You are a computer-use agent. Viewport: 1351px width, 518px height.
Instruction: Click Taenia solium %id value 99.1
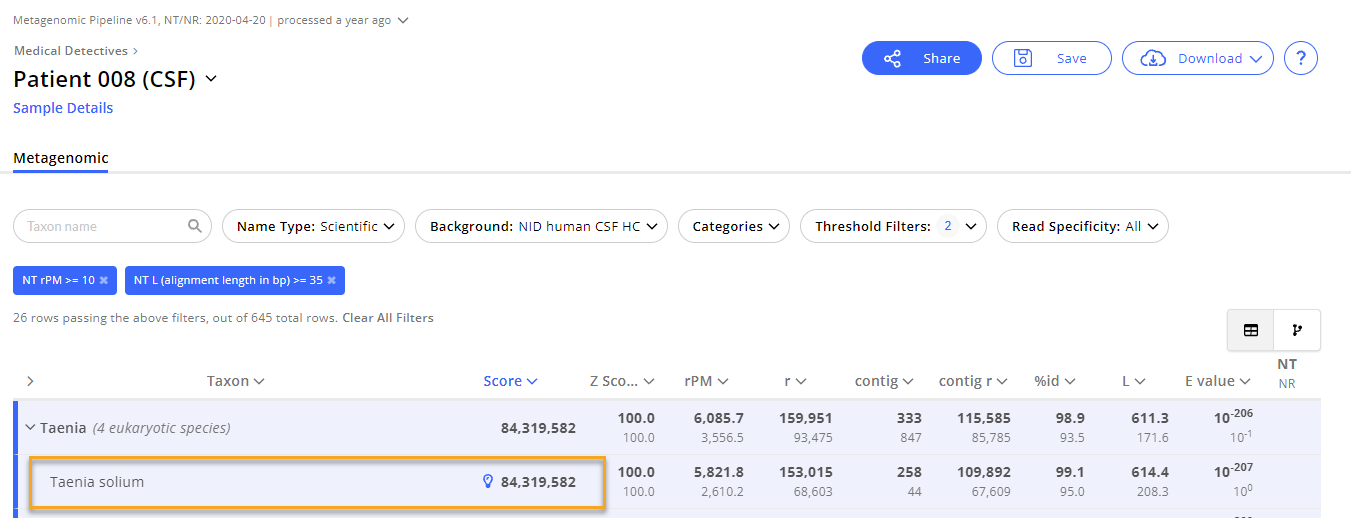pos(1070,472)
